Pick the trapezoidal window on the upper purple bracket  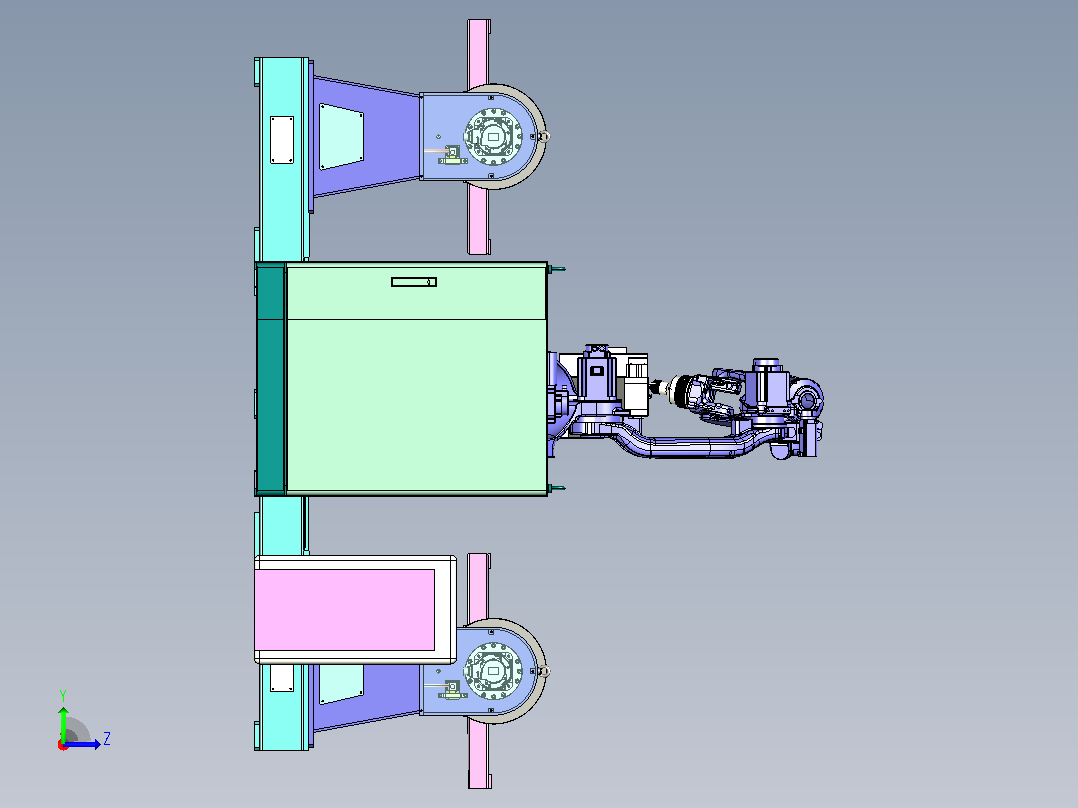click(x=342, y=137)
